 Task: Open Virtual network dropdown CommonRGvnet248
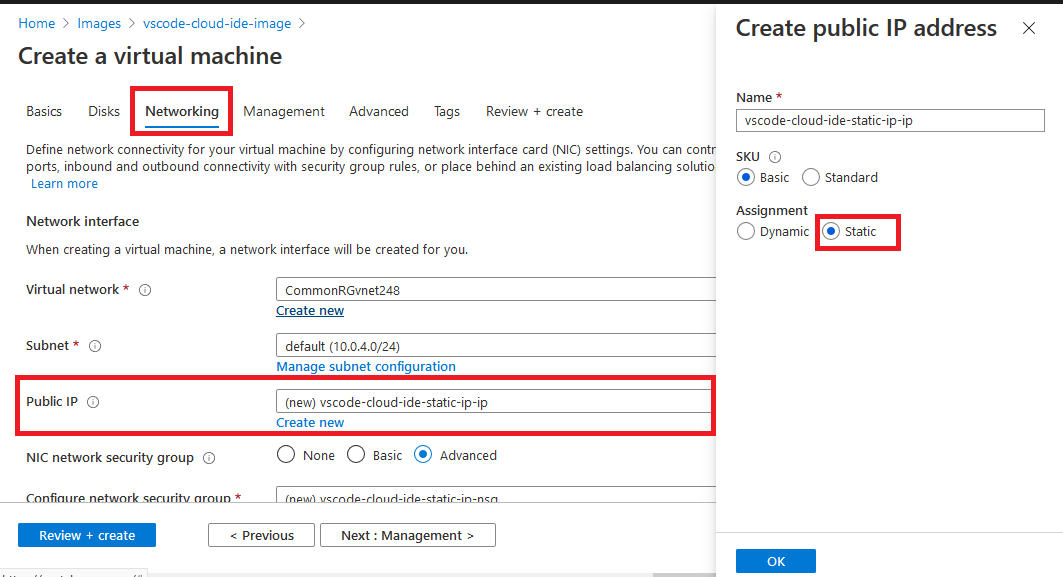tap(496, 290)
